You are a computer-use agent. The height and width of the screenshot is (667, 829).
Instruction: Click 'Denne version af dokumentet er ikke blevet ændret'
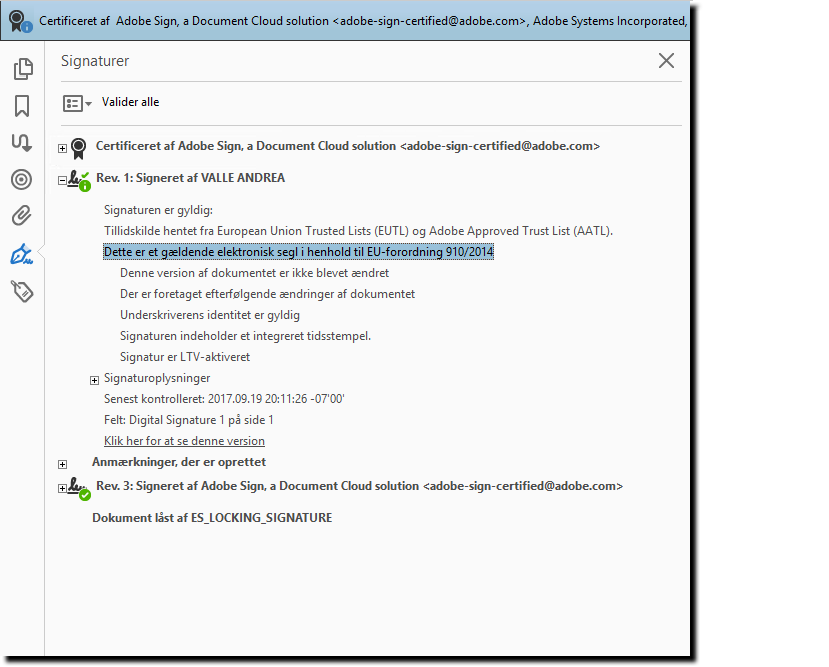click(x=254, y=273)
